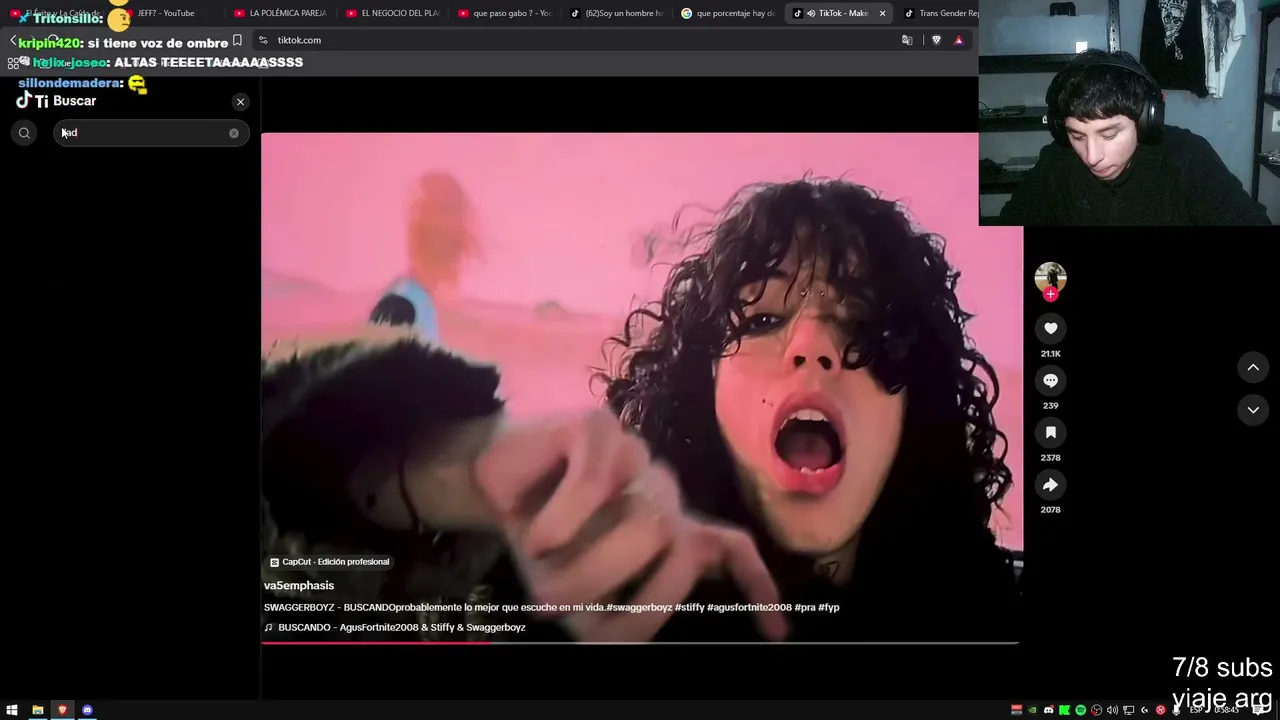Close the active TikTok - Make tab
1280x720 pixels.
[882, 13]
